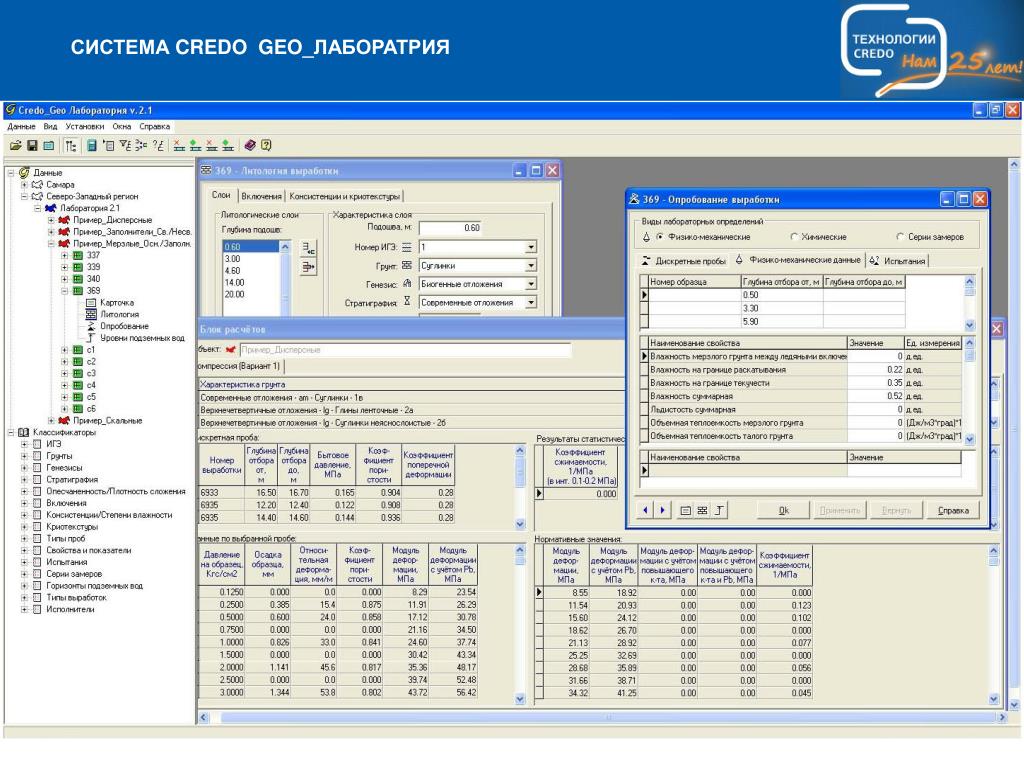The width and height of the screenshot is (1024, 768).
Task: Select the Серии замеров radio button
Action: coord(901,237)
